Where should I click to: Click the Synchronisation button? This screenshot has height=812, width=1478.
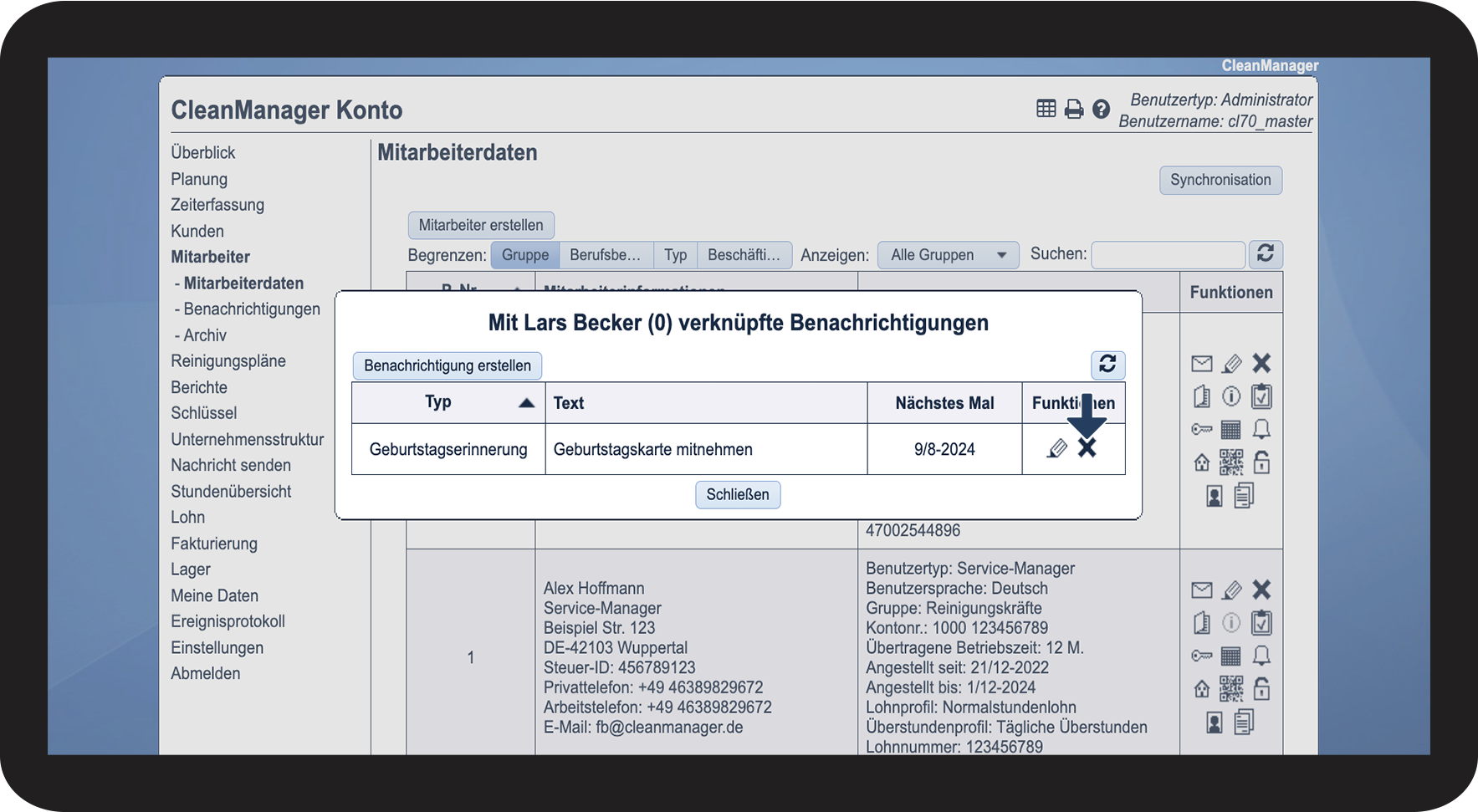(1220, 180)
